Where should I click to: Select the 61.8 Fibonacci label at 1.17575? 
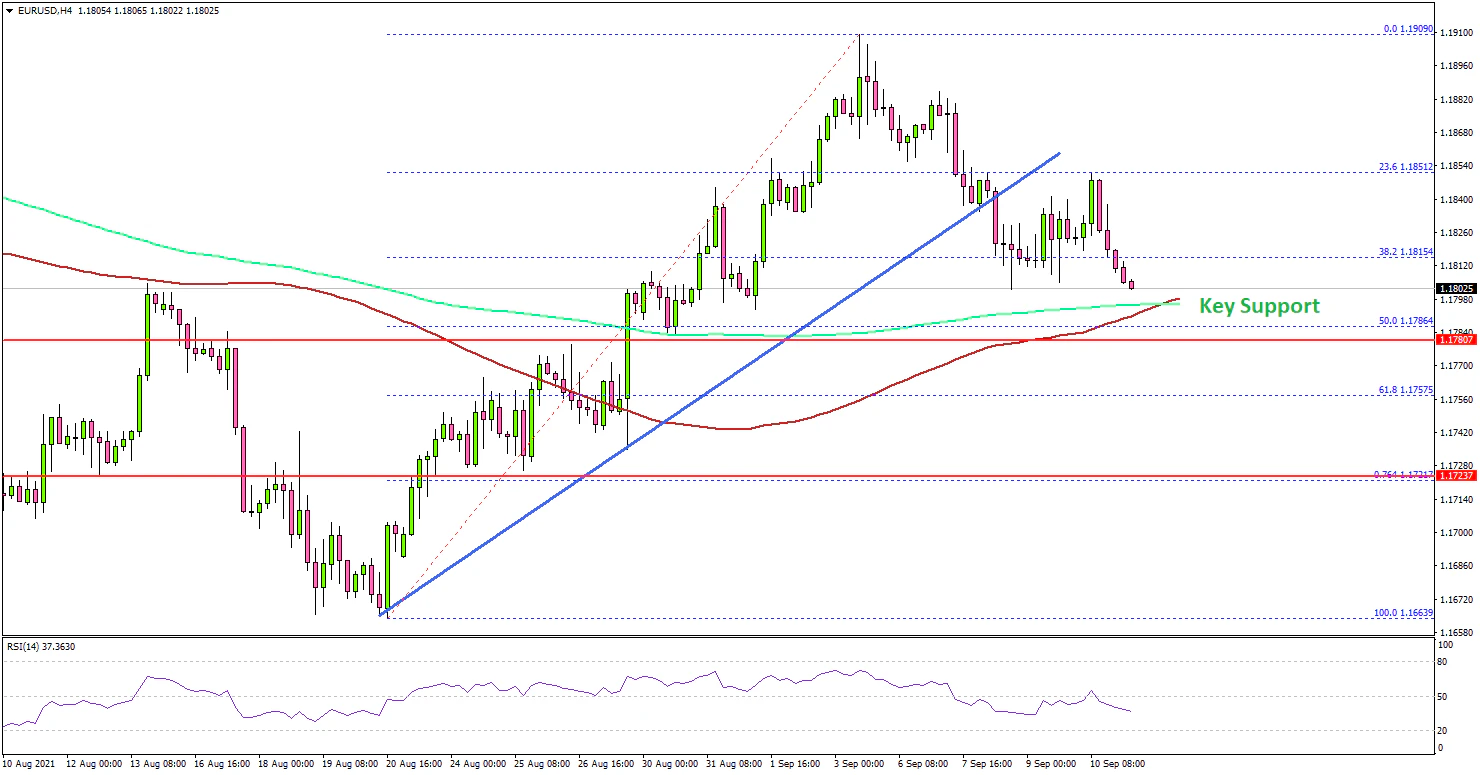tap(1407, 390)
